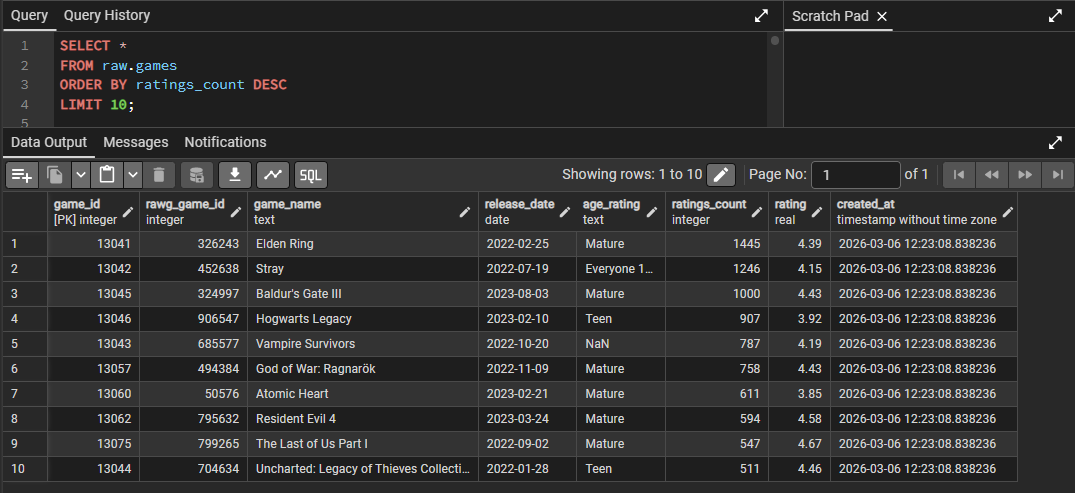This screenshot has height=493, width=1075.
Task: Click the game_id value 13075
Action: [93, 444]
